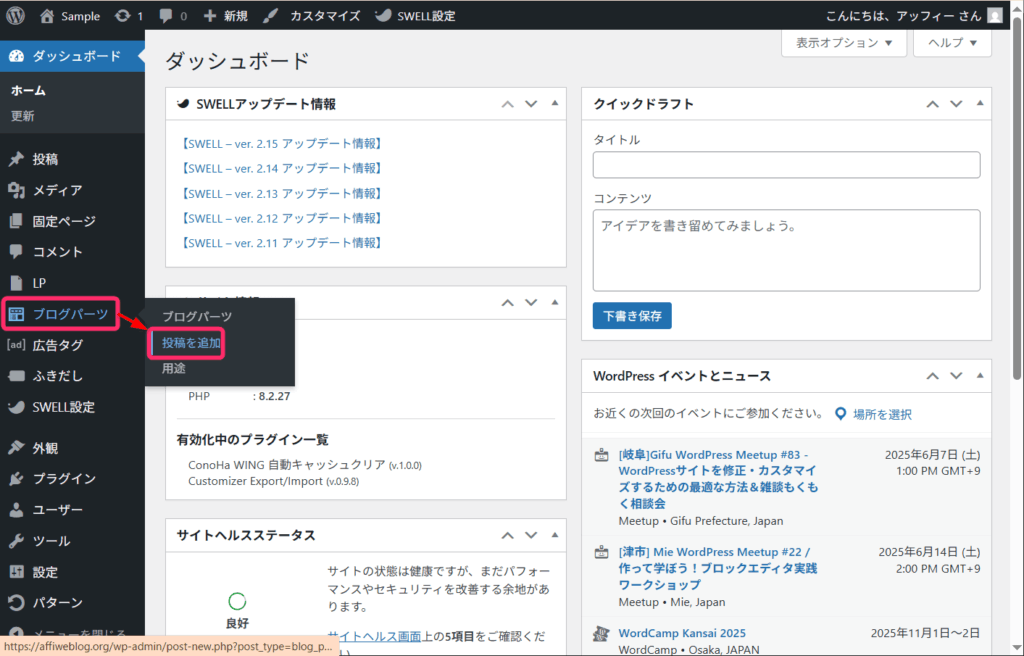The width and height of the screenshot is (1024, 656).
Task: Open SWELL ver. 2.13 アップデート情報 link
Action: (x=280, y=193)
